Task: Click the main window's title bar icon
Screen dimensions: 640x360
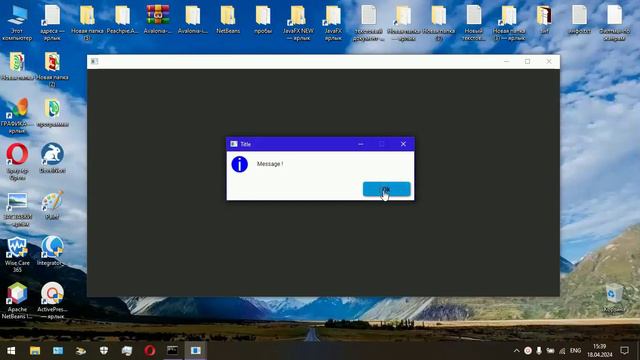Action: 94,61
